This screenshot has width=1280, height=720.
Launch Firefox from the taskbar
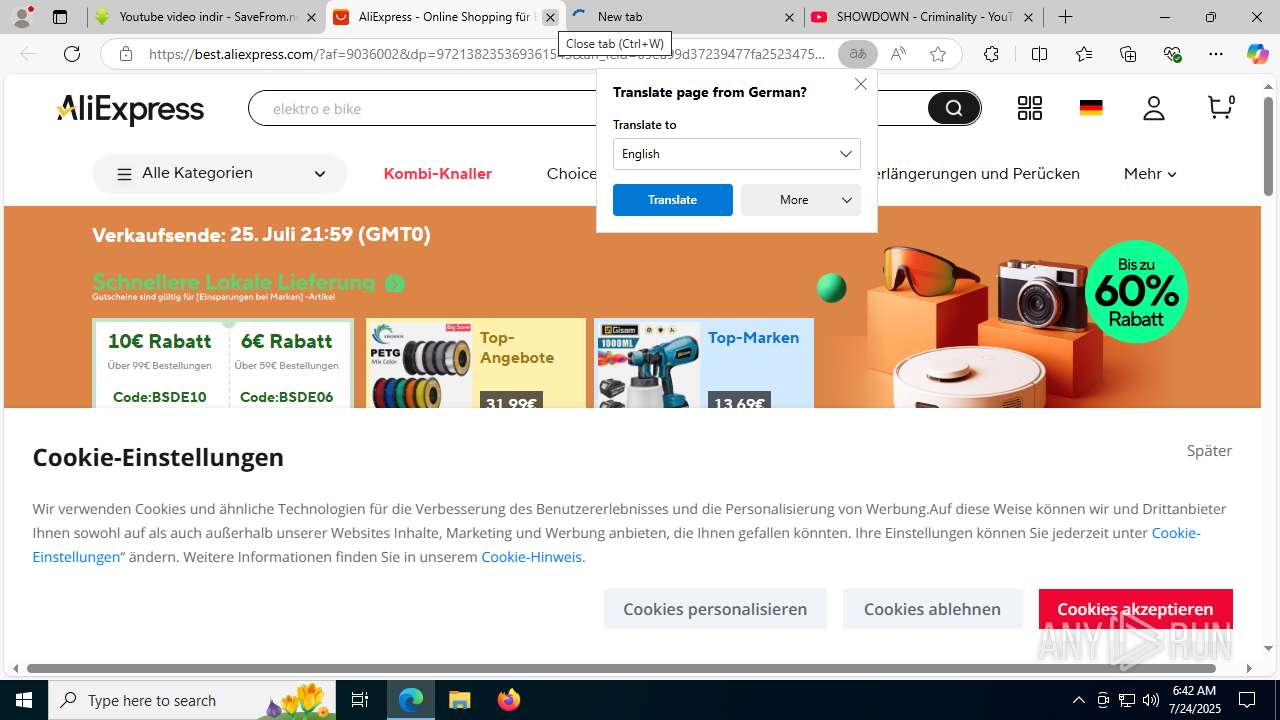click(x=509, y=700)
